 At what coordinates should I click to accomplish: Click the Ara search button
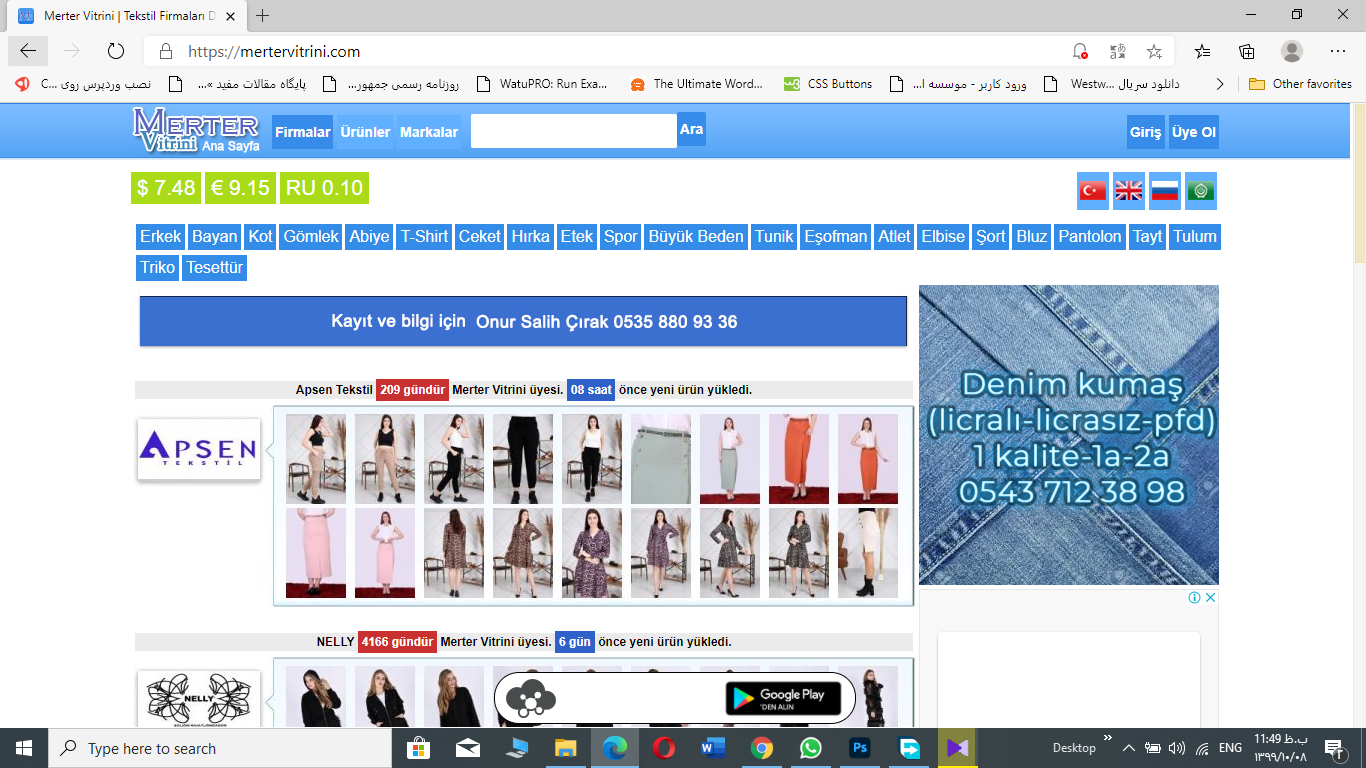(x=691, y=129)
